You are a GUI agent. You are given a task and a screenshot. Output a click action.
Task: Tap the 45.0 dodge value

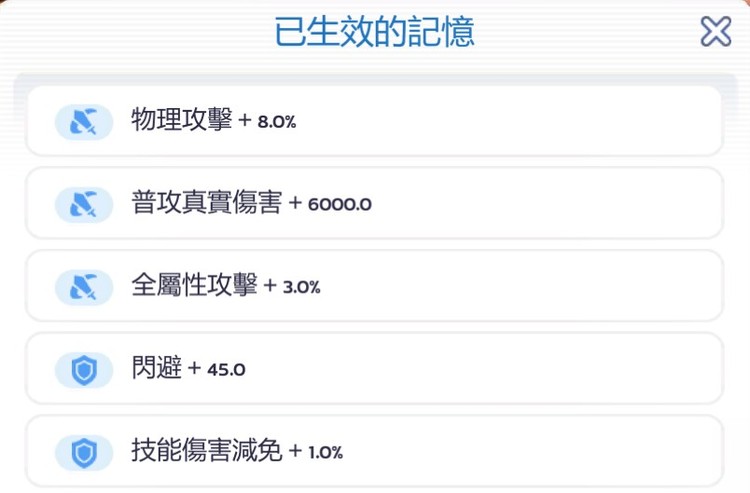(x=226, y=370)
